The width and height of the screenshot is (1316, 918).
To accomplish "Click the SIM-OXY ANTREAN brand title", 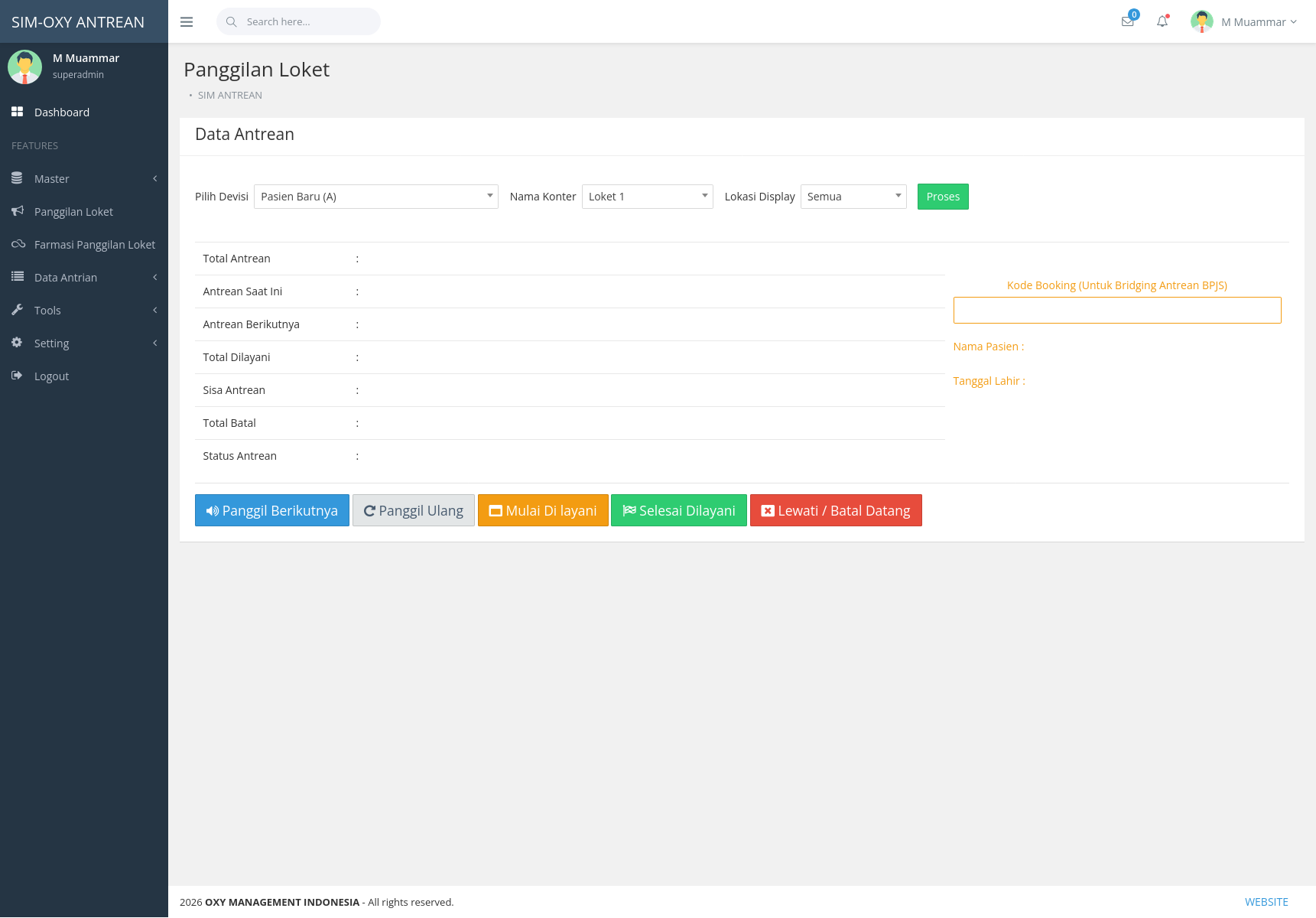I will pyautogui.click(x=78, y=22).
